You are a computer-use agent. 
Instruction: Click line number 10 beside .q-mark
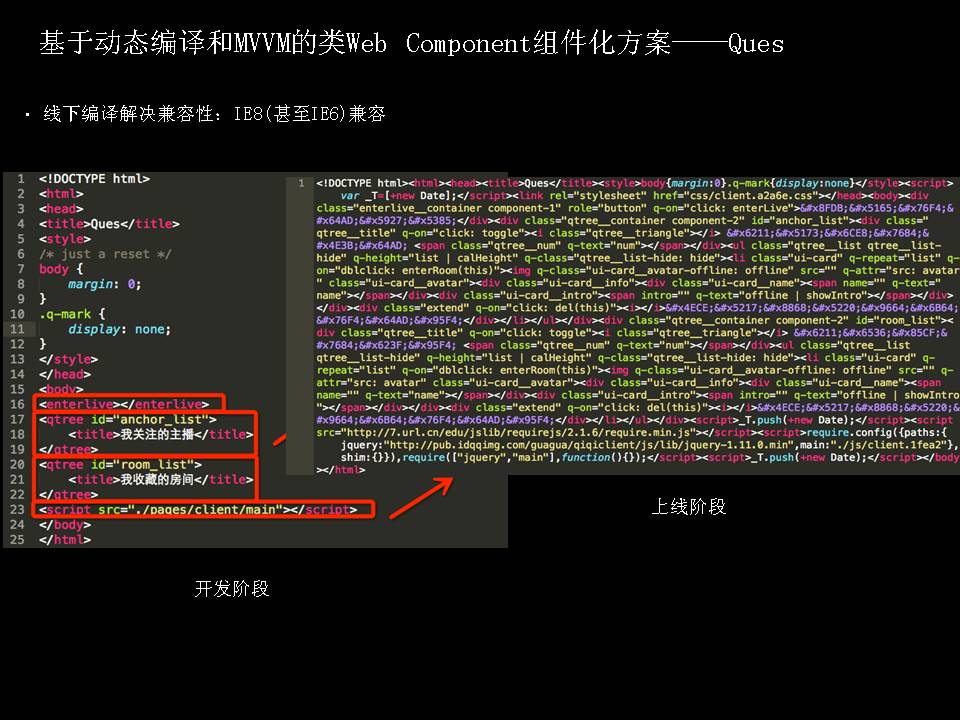(17, 314)
